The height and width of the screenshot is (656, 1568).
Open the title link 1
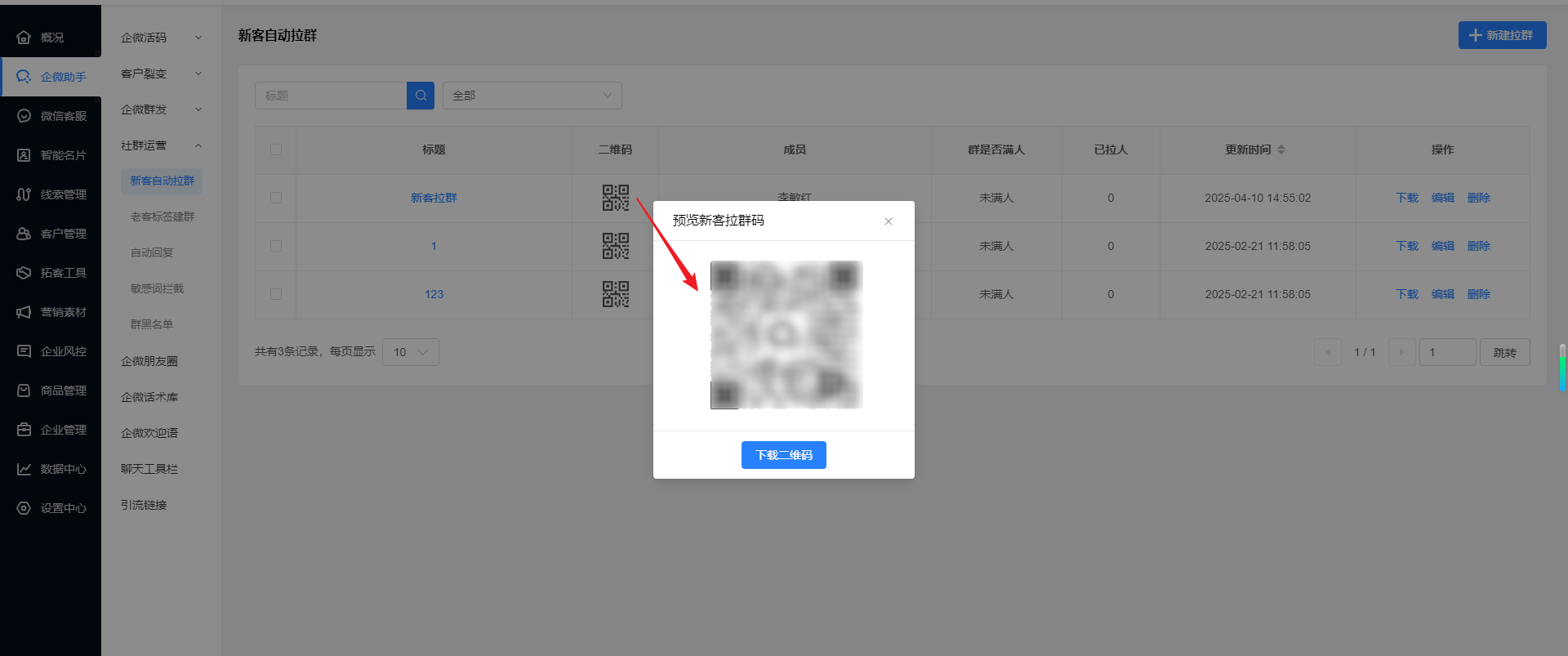point(434,246)
